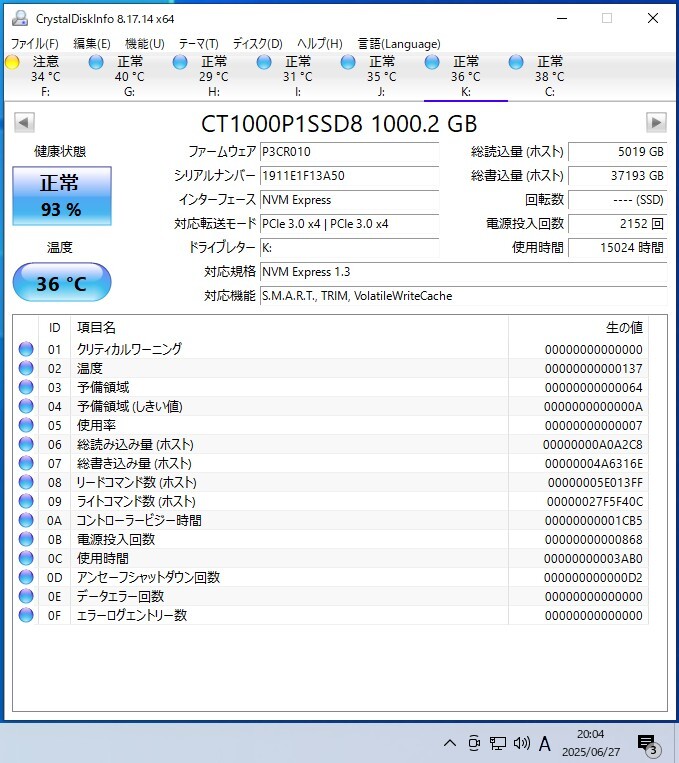The image size is (679, 763).
Task: Open the 機能(U) menu
Action: [x=145, y=44]
